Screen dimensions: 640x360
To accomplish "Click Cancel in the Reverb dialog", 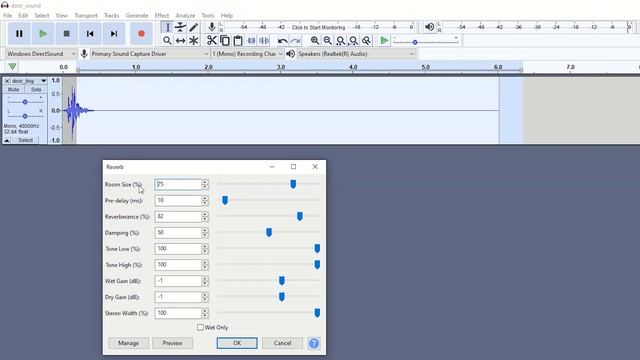I will 282,343.
